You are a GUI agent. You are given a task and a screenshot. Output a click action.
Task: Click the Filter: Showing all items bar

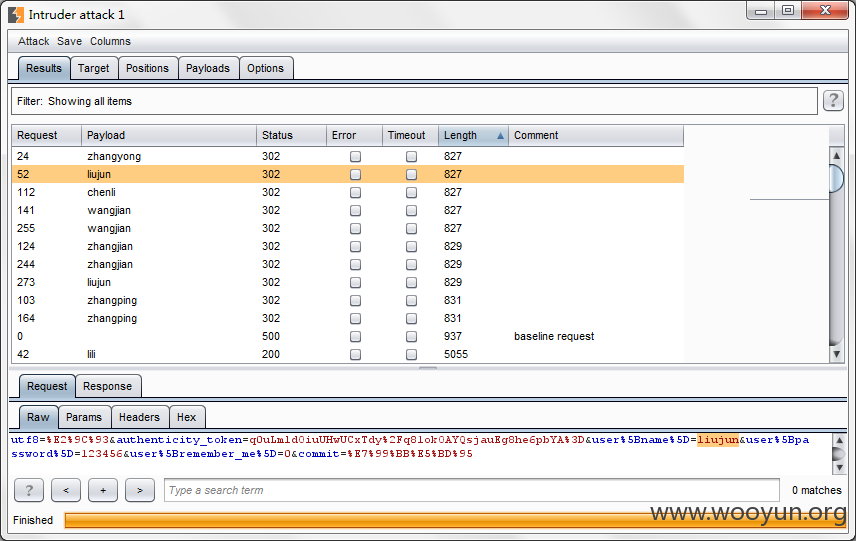414,102
